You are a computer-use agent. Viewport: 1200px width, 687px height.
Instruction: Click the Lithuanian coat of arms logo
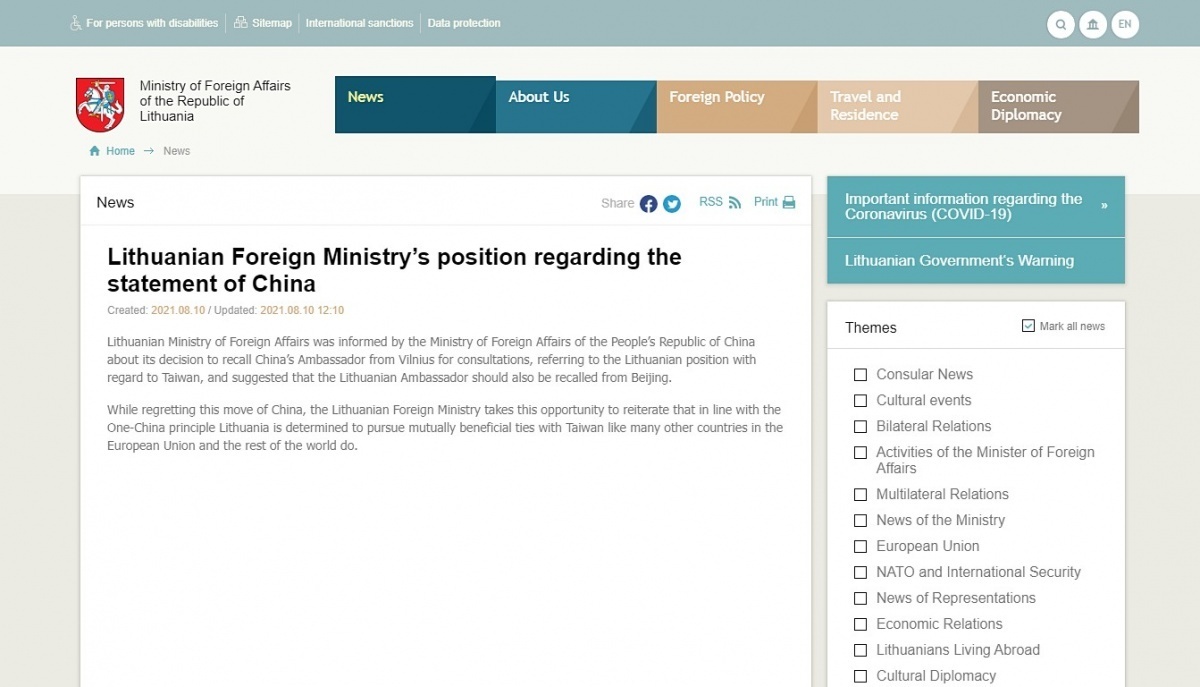(x=100, y=104)
